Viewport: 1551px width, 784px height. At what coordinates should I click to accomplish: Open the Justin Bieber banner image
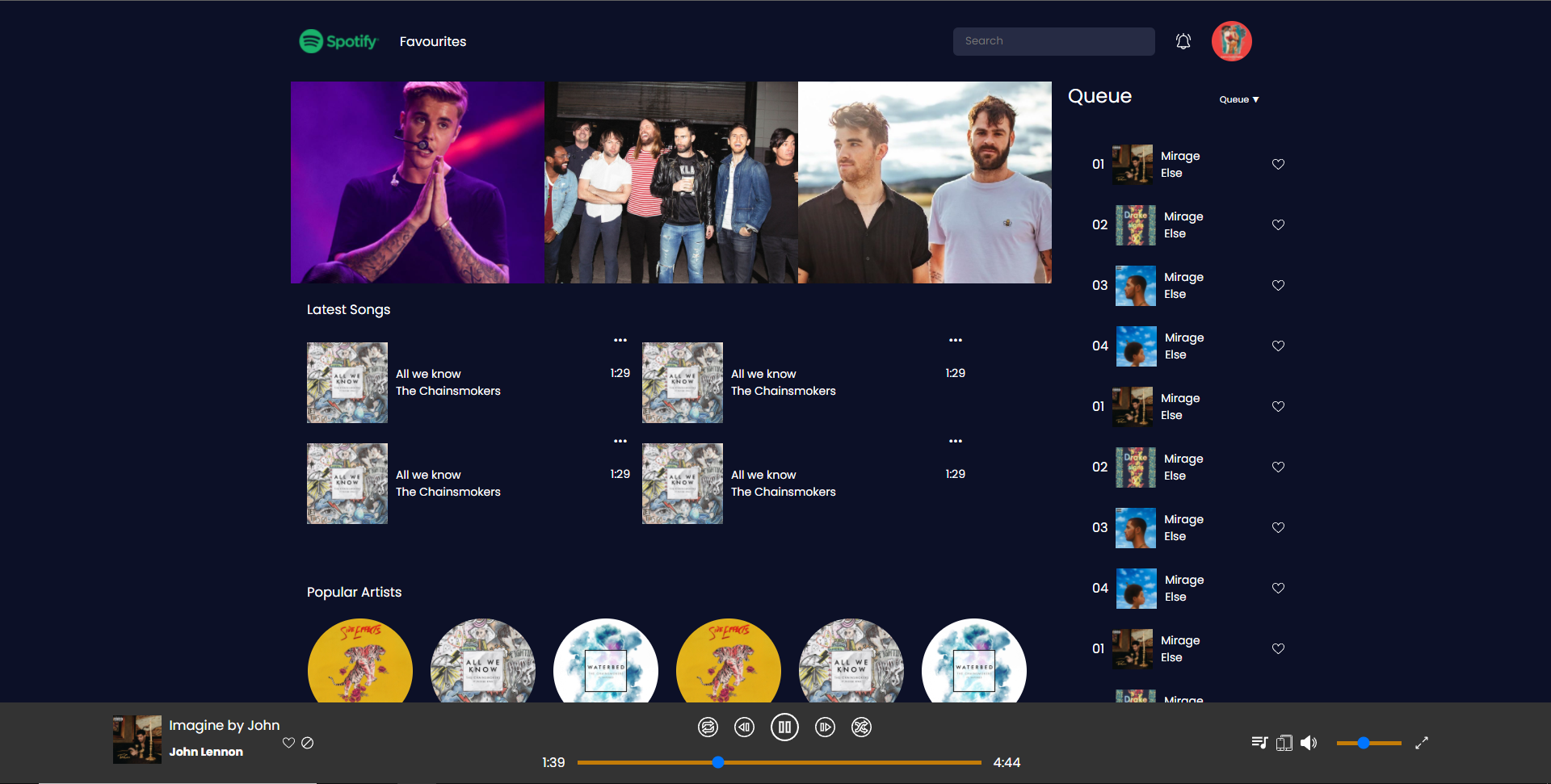click(418, 182)
